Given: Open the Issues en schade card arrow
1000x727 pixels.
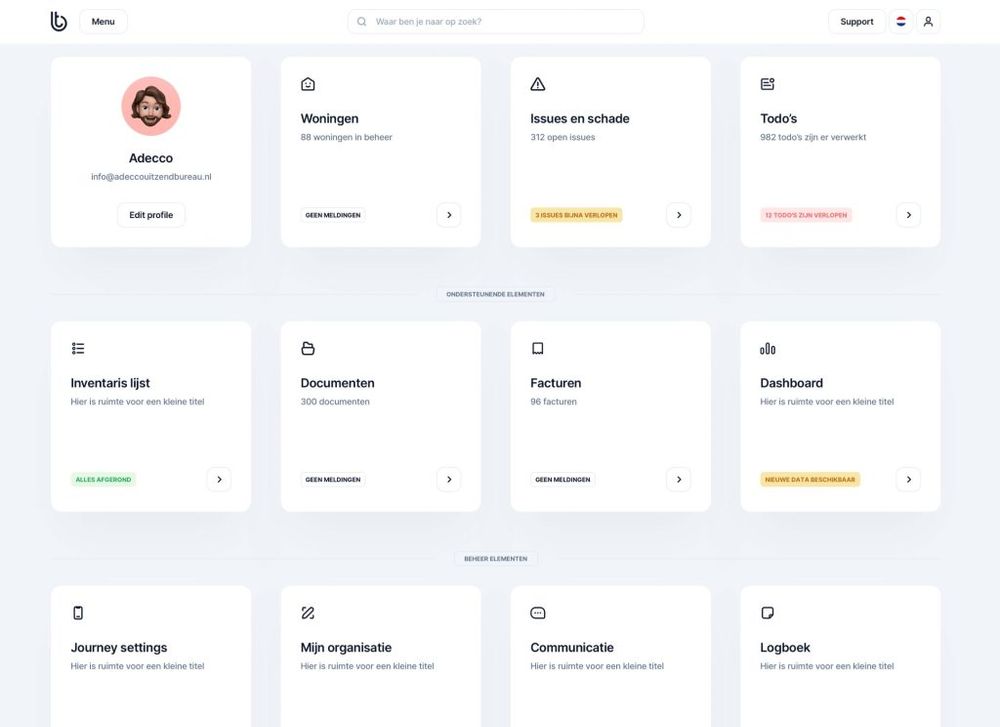Looking at the screenshot, I should click(x=679, y=215).
